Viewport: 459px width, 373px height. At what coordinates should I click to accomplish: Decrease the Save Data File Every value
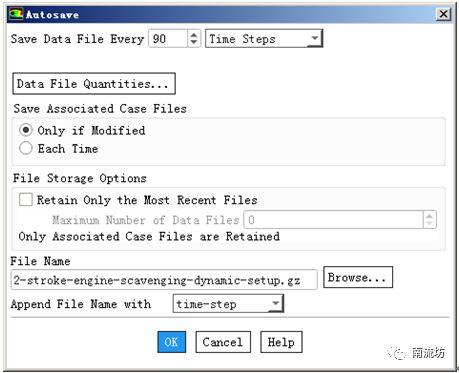(x=194, y=43)
